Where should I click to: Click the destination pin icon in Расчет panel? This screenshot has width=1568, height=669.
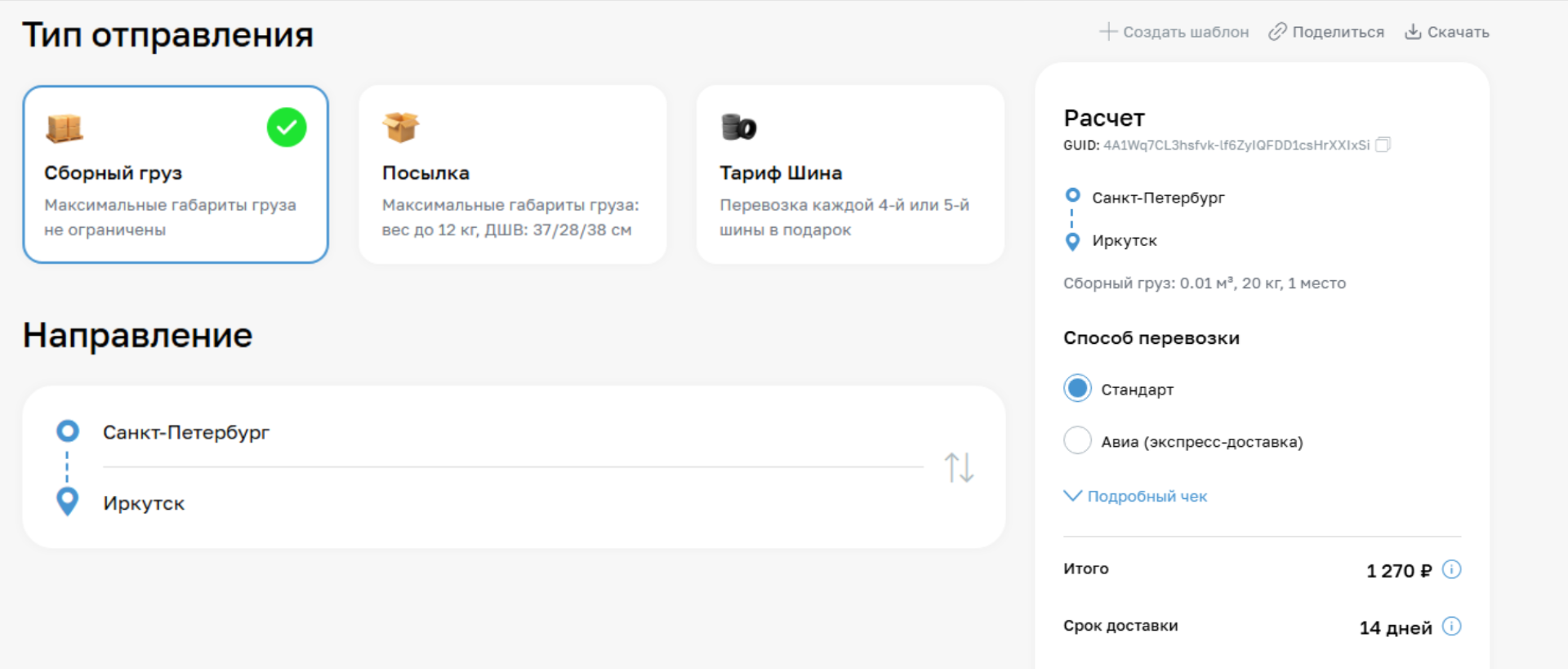[x=1073, y=242]
